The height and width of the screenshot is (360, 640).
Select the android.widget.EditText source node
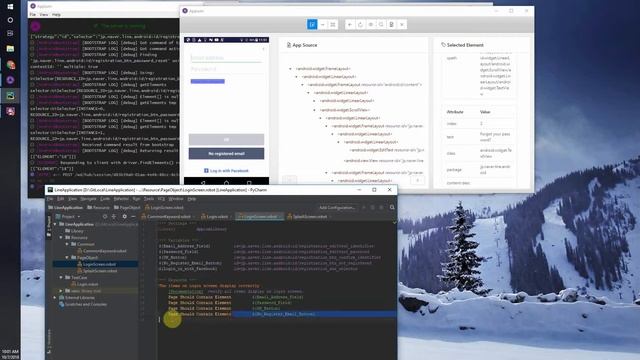coord(386,150)
